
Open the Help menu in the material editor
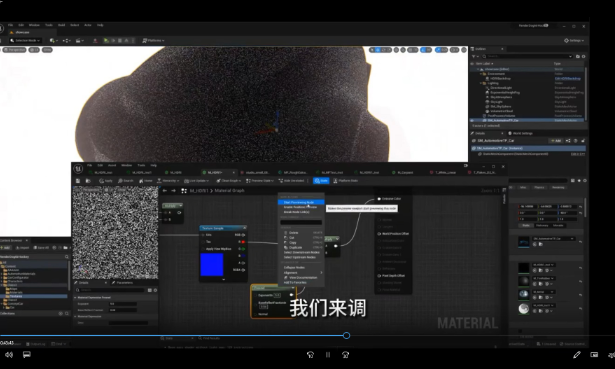153,165
